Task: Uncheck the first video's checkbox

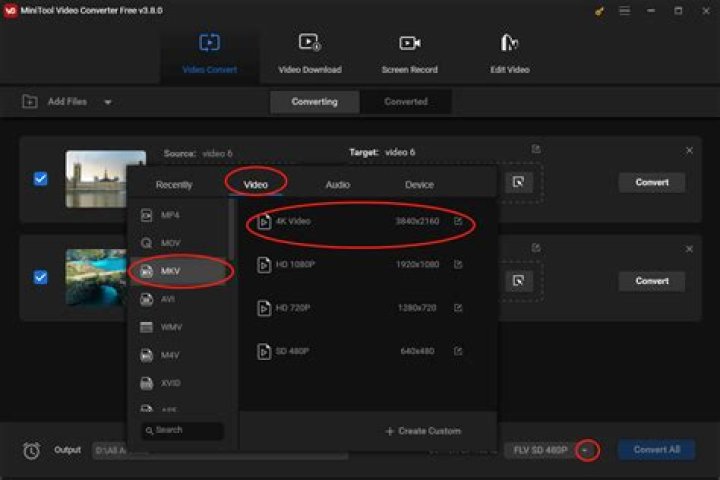Action: click(x=41, y=179)
